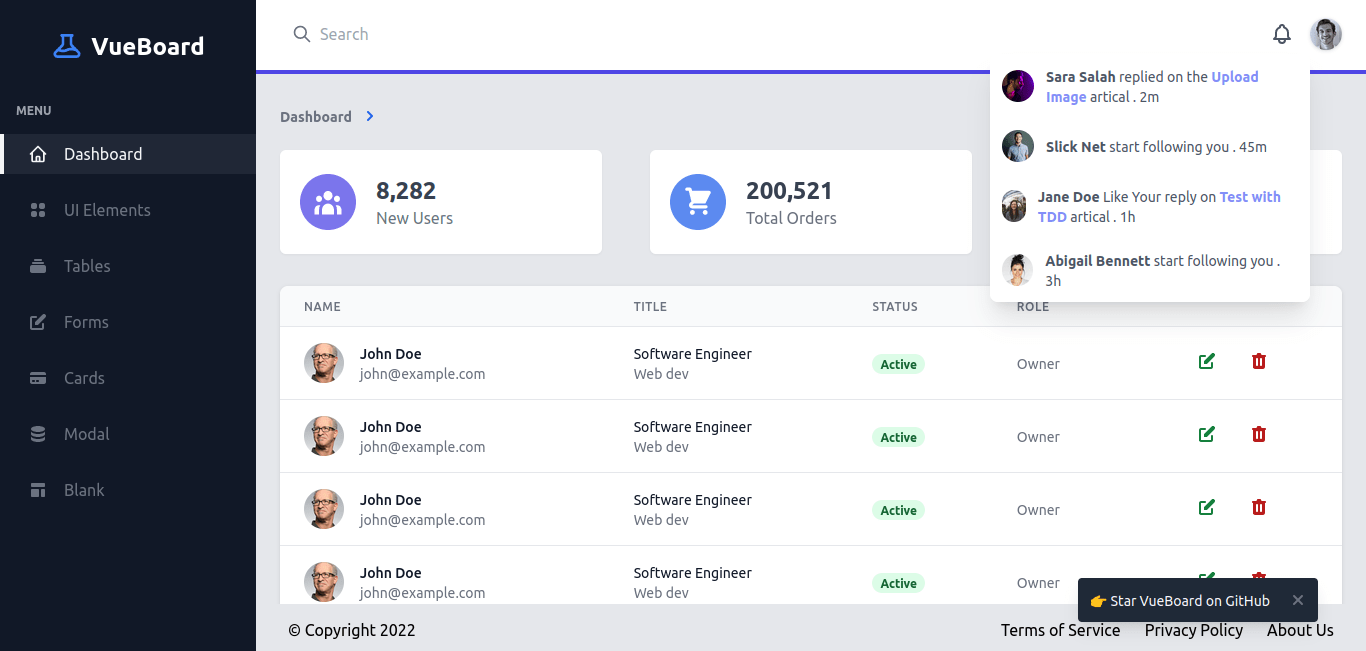Open the Test with TDD link
The height and width of the screenshot is (651, 1366).
pyautogui.click(x=1159, y=207)
